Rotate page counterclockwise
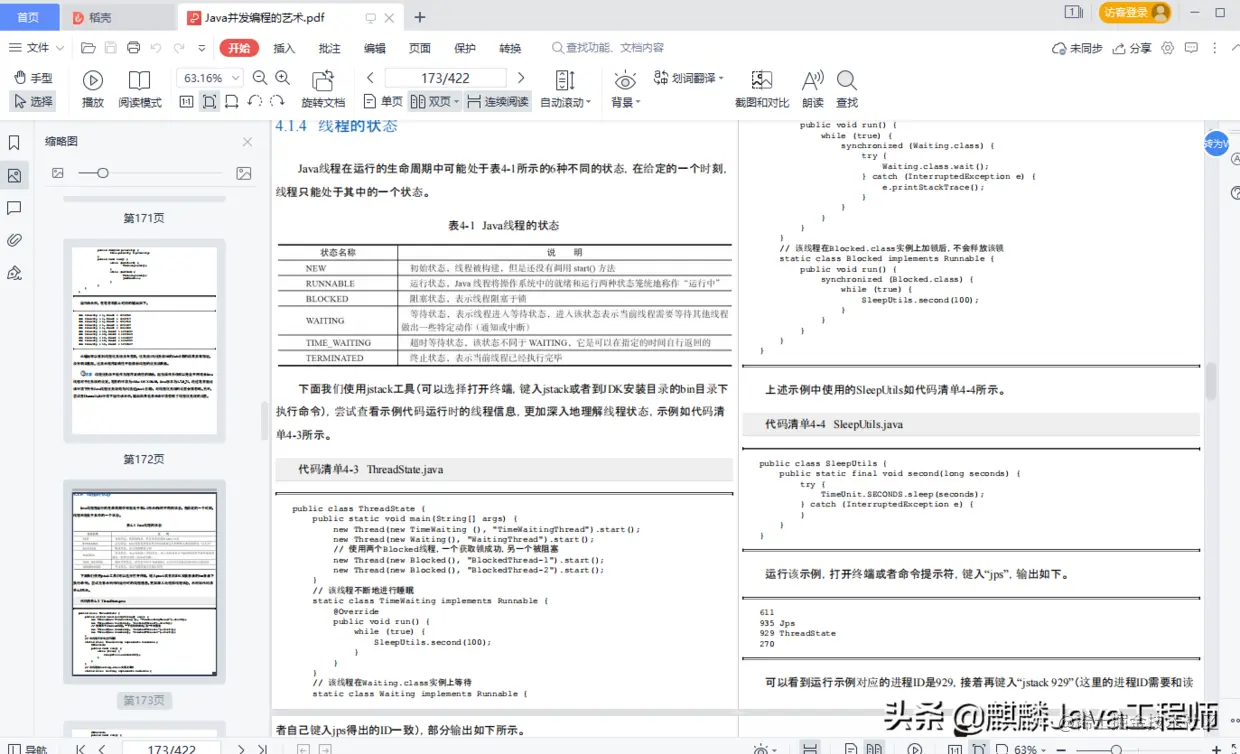The height and width of the screenshot is (754, 1240). 254,101
